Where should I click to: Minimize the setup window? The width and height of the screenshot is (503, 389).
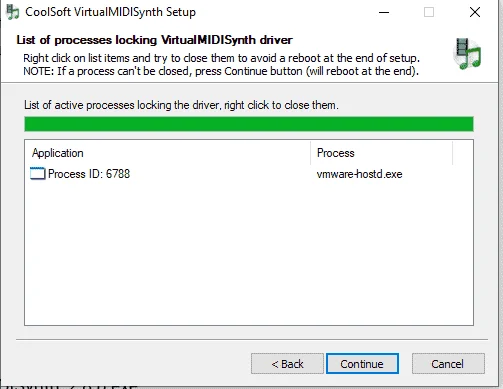pyautogui.click(x=384, y=13)
